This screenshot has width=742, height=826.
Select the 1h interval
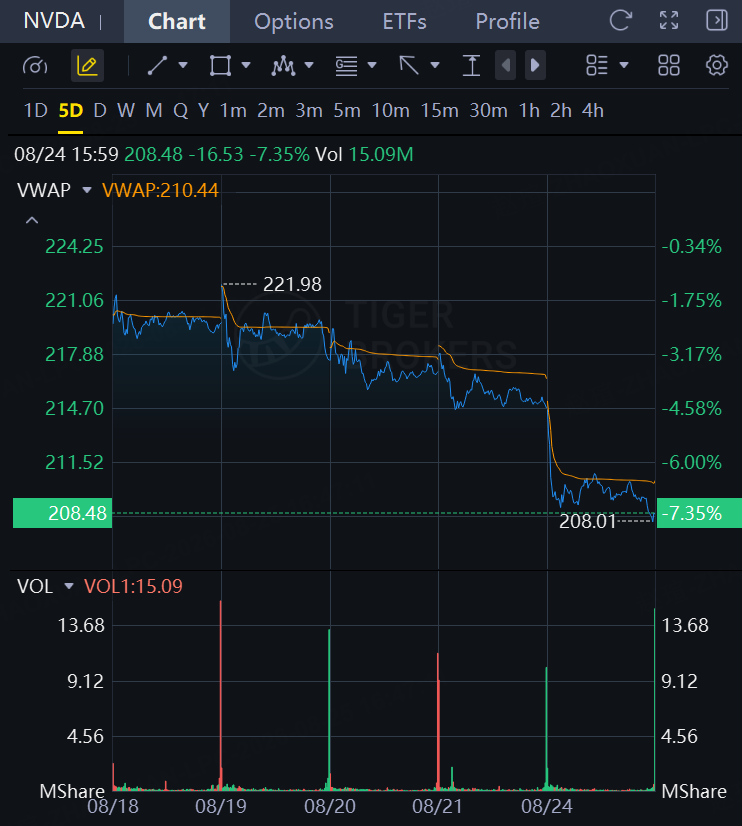pos(529,111)
